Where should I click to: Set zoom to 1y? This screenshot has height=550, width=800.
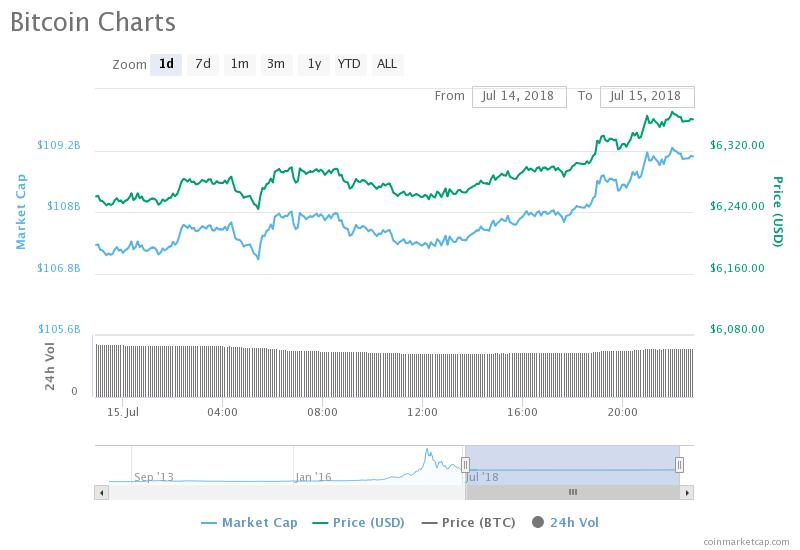pos(314,64)
